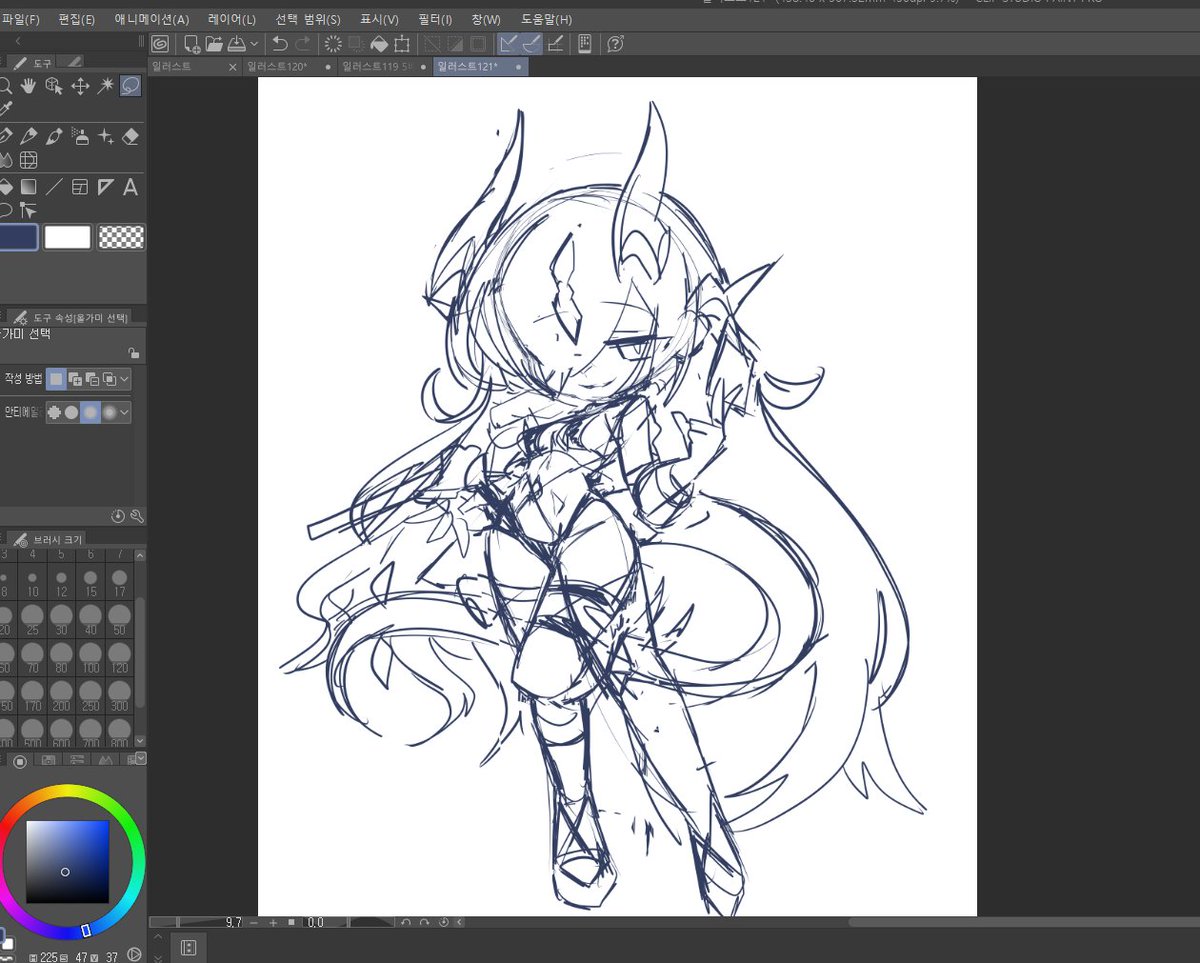Screen dimensions: 1200x963
Task: Open the 애니메이션(A) menu
Action: [x=152, y=19]
